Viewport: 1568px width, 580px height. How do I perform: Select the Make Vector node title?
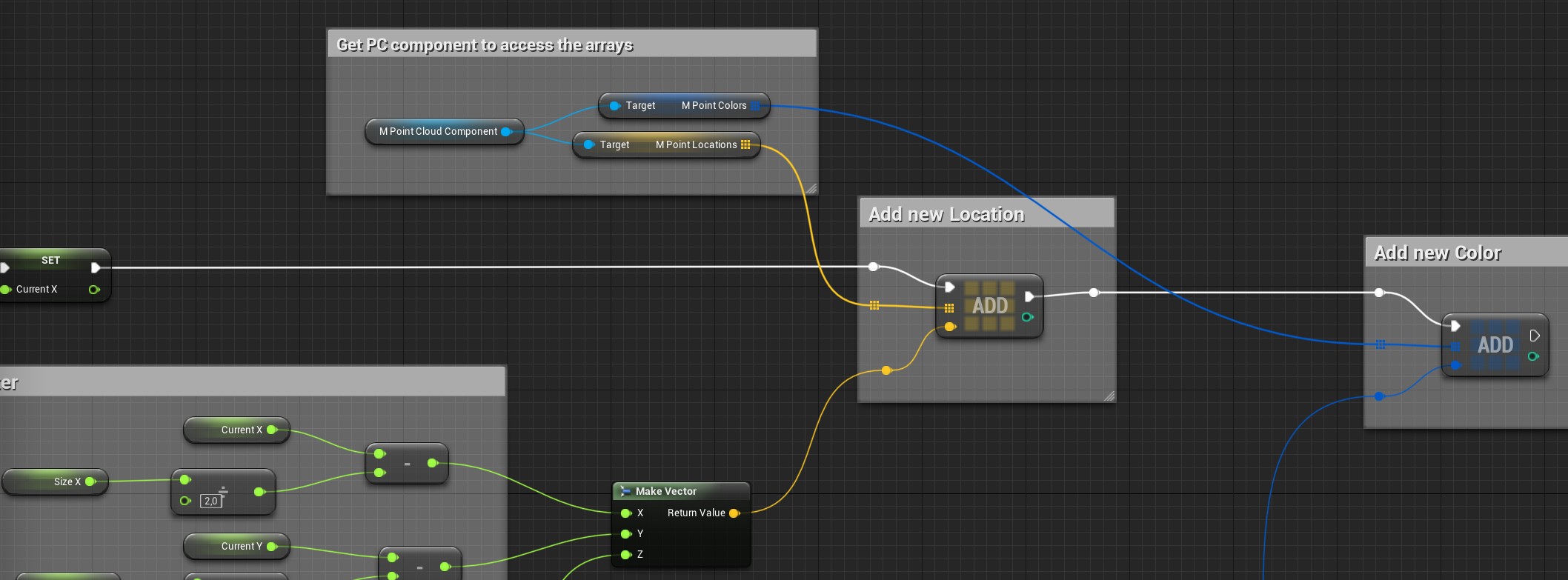665,491
